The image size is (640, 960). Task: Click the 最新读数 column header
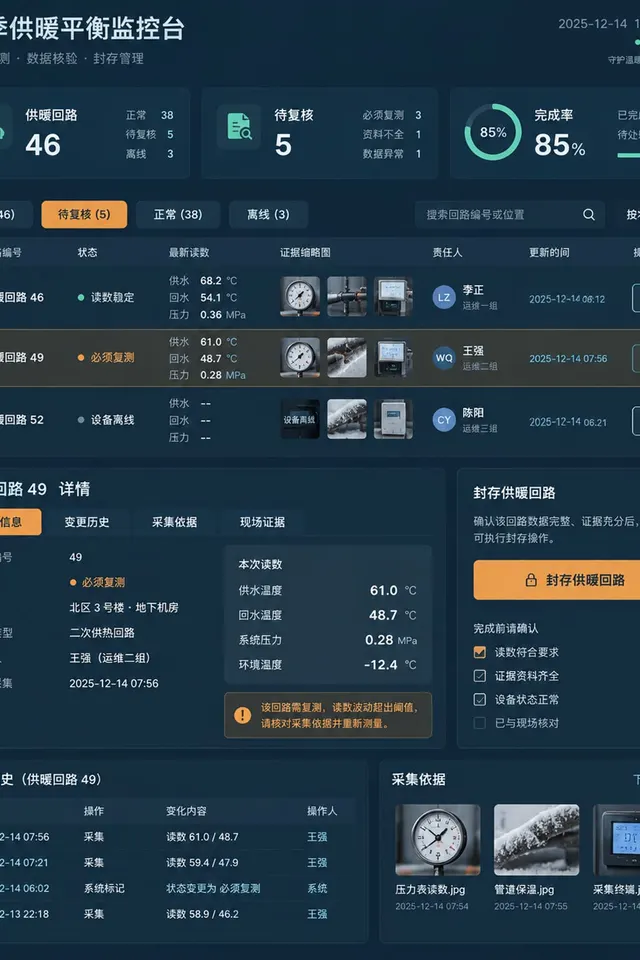[x=189, y=252]
